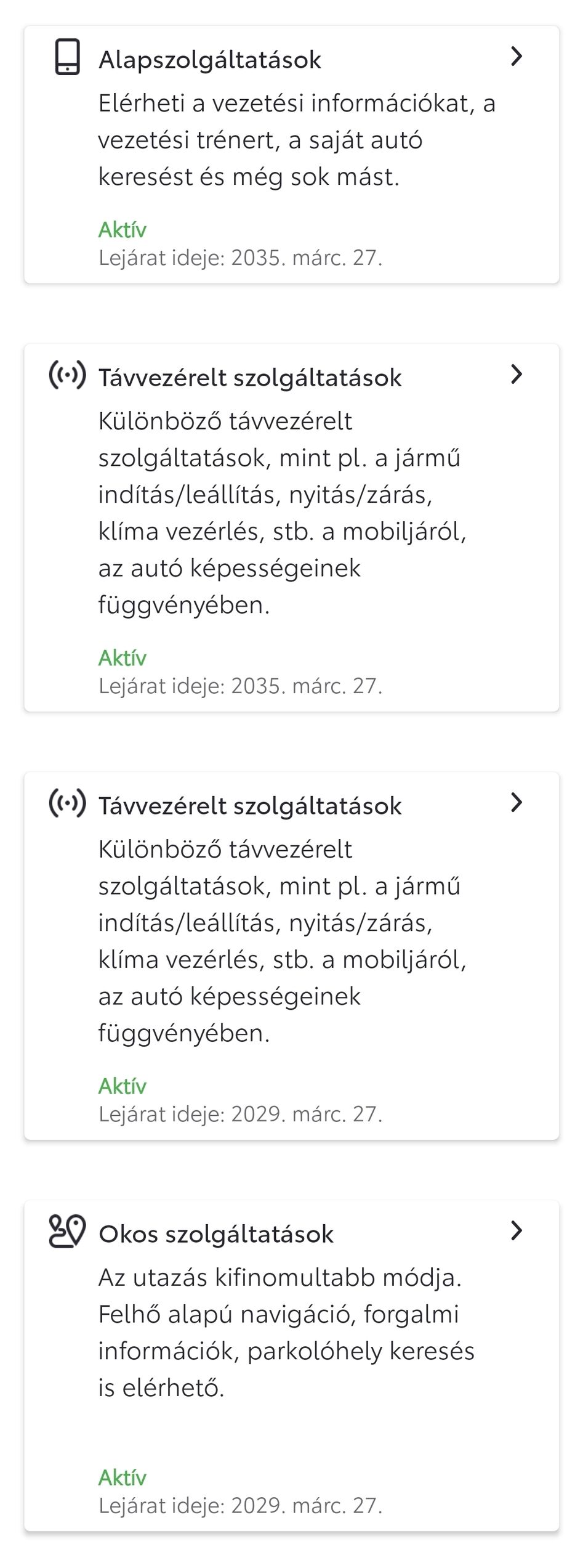This screenshot has height=1568, width=583.
Task: Click the Aktív status on the 2029 Távvezérelt card
Action: coord(123,1086)
